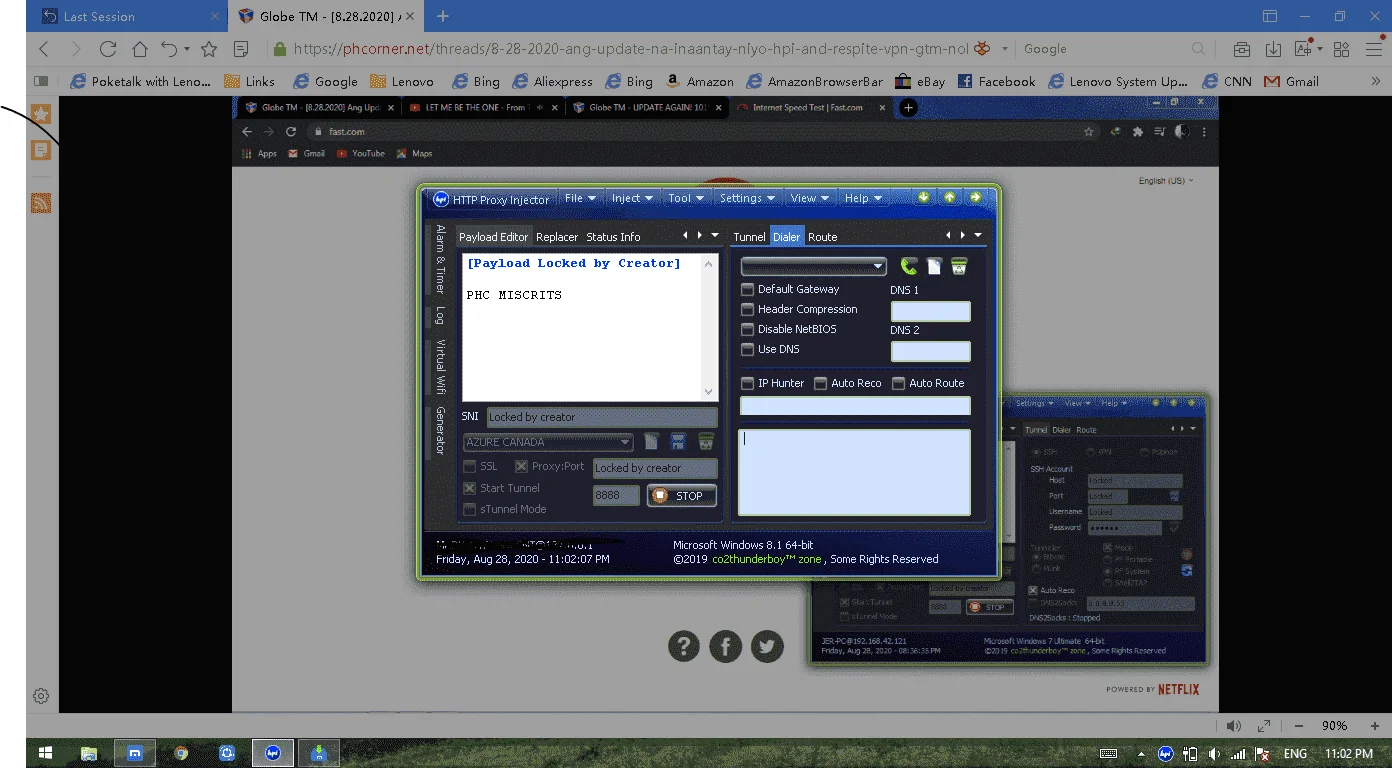Open the RSS feed icon in the sidebar
Image resolution: width=1392 pixels, height=768 pixels.
(x=41, y=203)
